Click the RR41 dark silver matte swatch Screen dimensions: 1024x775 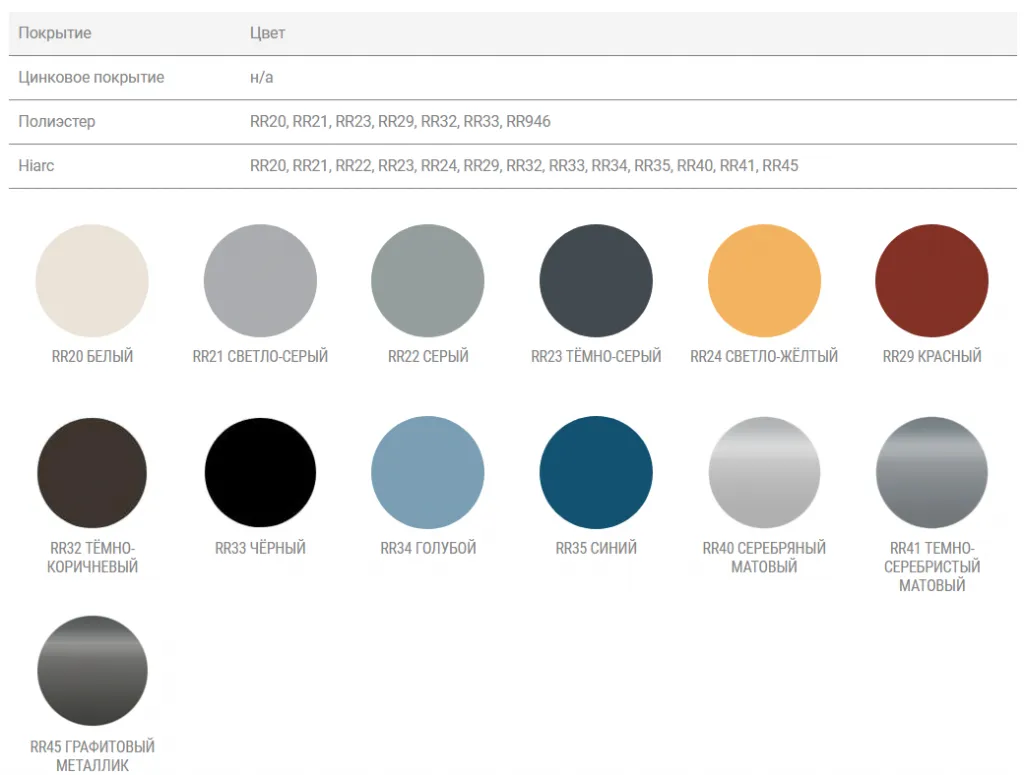pyautogui.click(x=932, y=473)
